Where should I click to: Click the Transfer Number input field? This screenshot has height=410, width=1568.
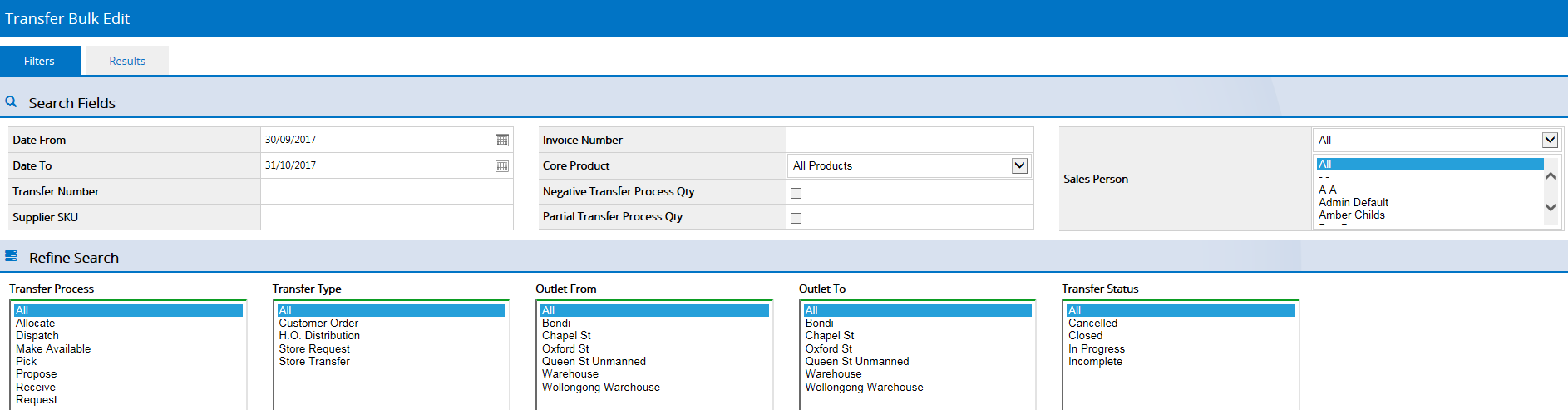pos(387,191)
